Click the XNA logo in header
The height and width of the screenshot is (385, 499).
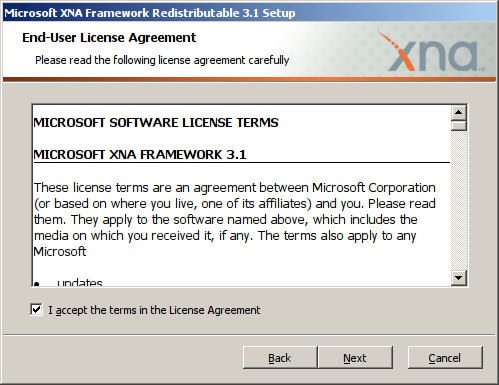(432, 52)
